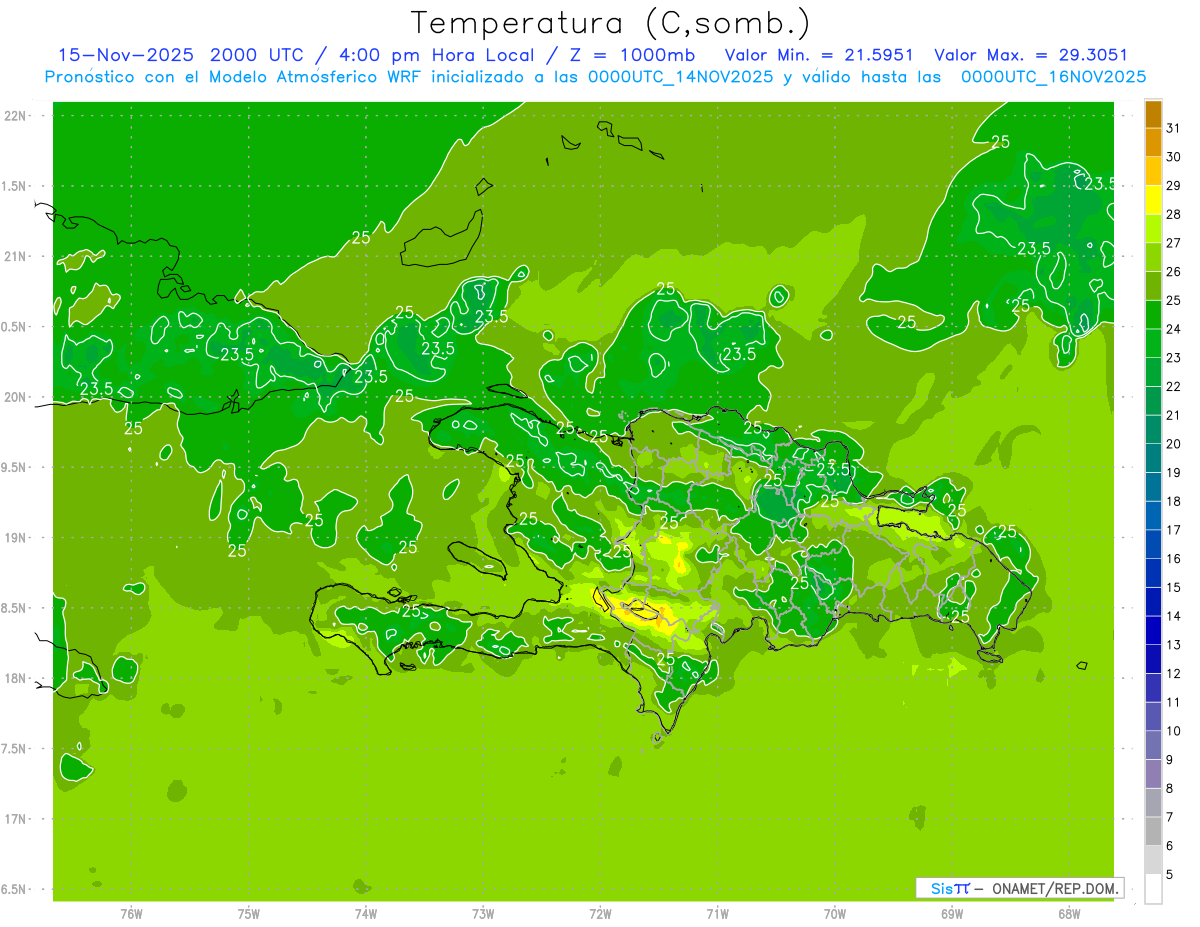
Task: Pick the orange swatch between 30 and 31
Action: coord(1153,143)
